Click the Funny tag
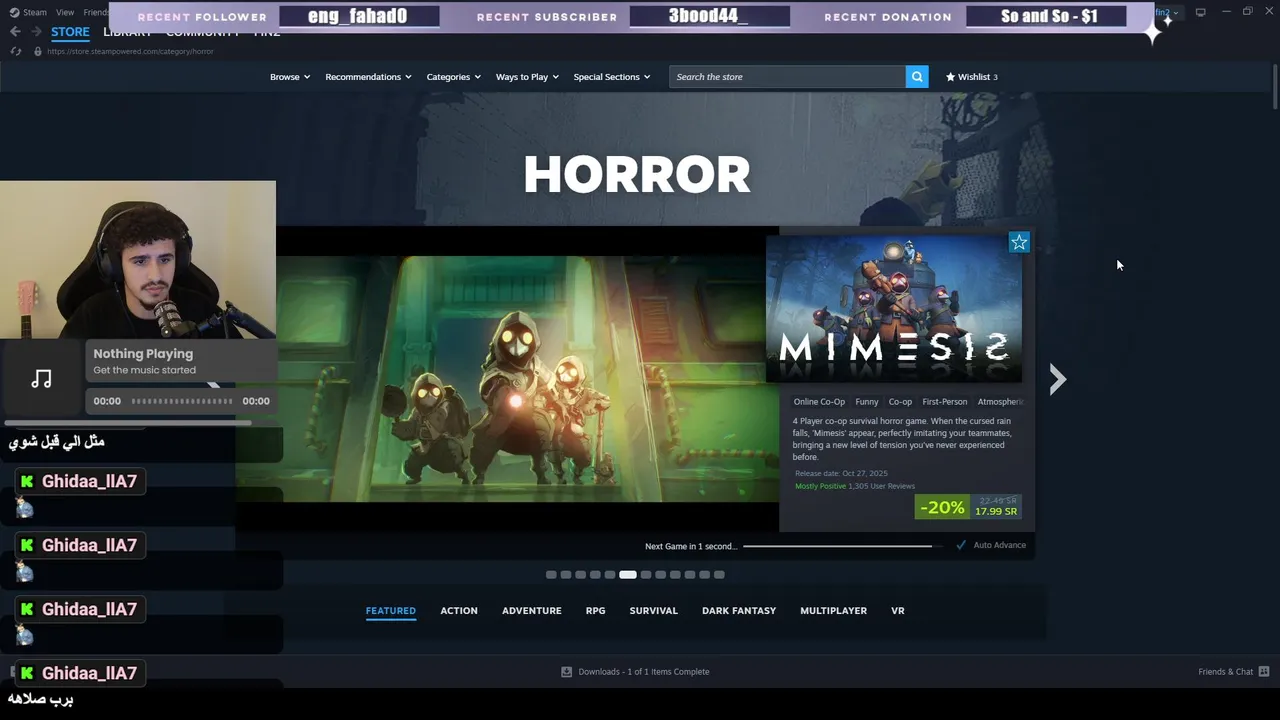 click(867, 402)
